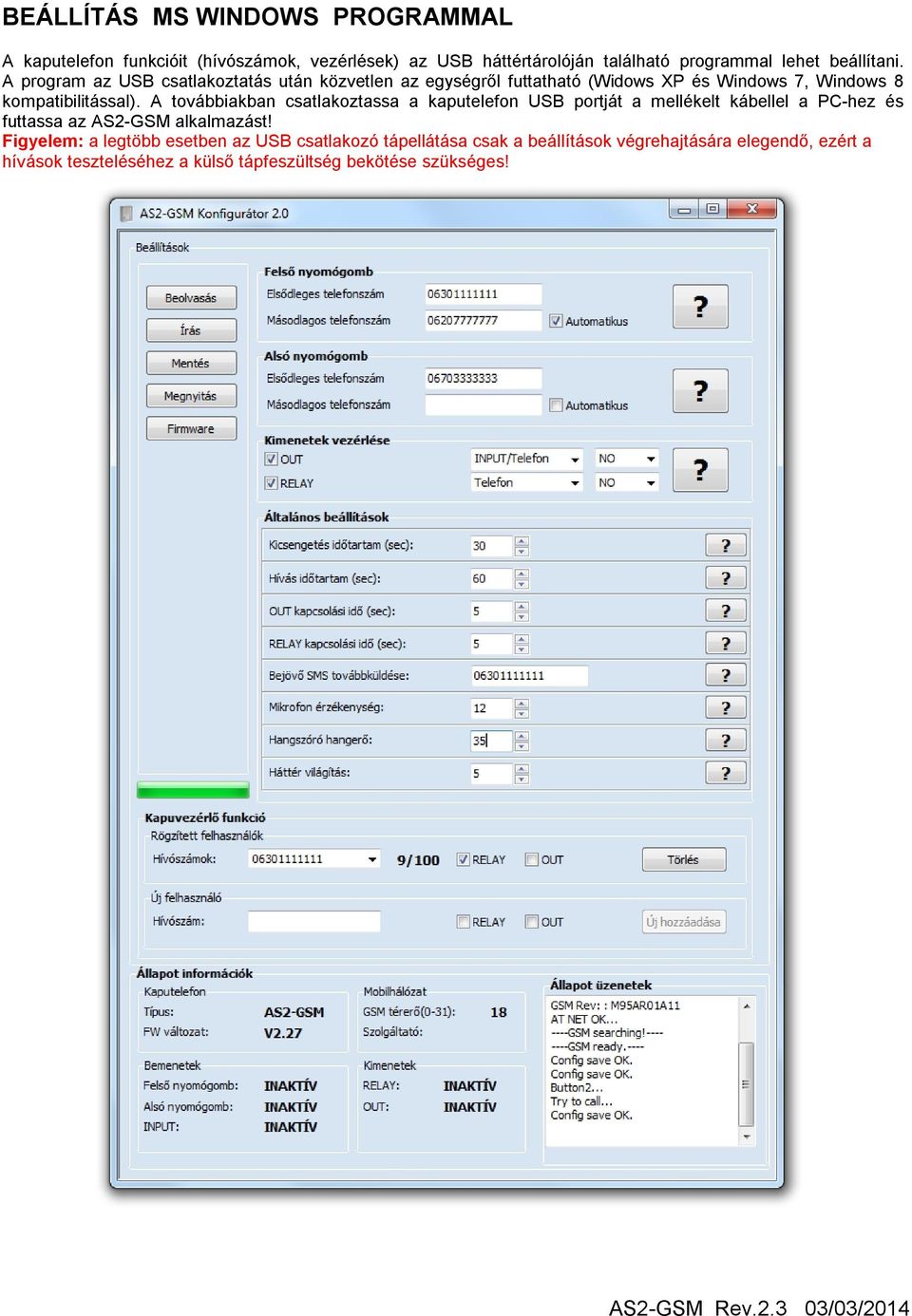912x1316 pixels.
Task: Click the Törlés button
Action: [x=684, y=859]
